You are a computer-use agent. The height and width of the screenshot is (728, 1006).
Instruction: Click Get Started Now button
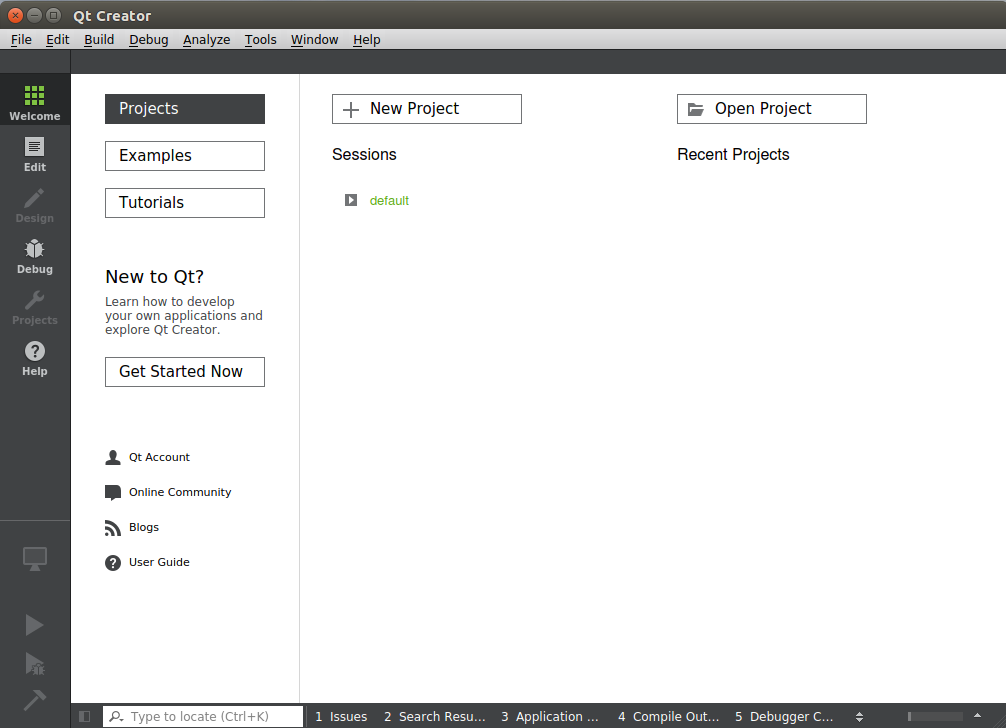tap(185, 372)
